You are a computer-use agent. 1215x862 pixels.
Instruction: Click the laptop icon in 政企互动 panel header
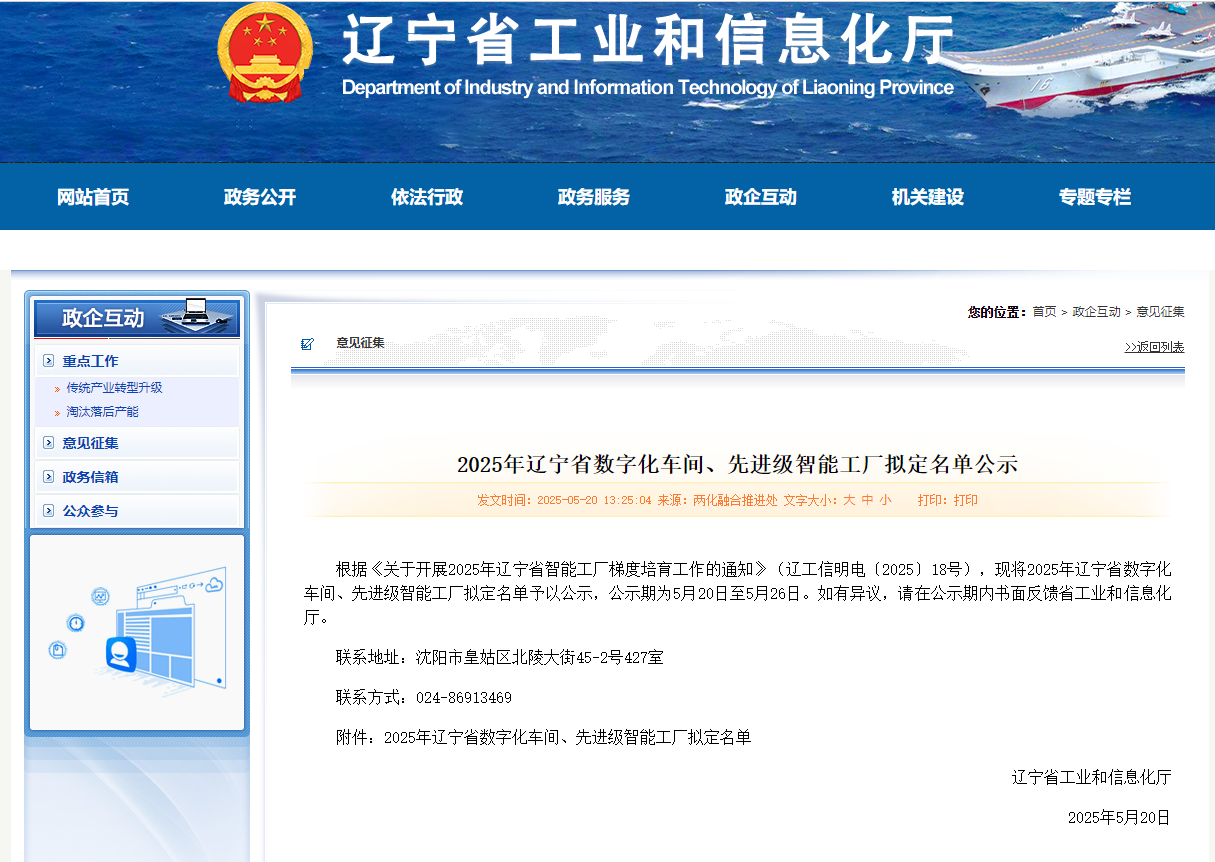194,313
